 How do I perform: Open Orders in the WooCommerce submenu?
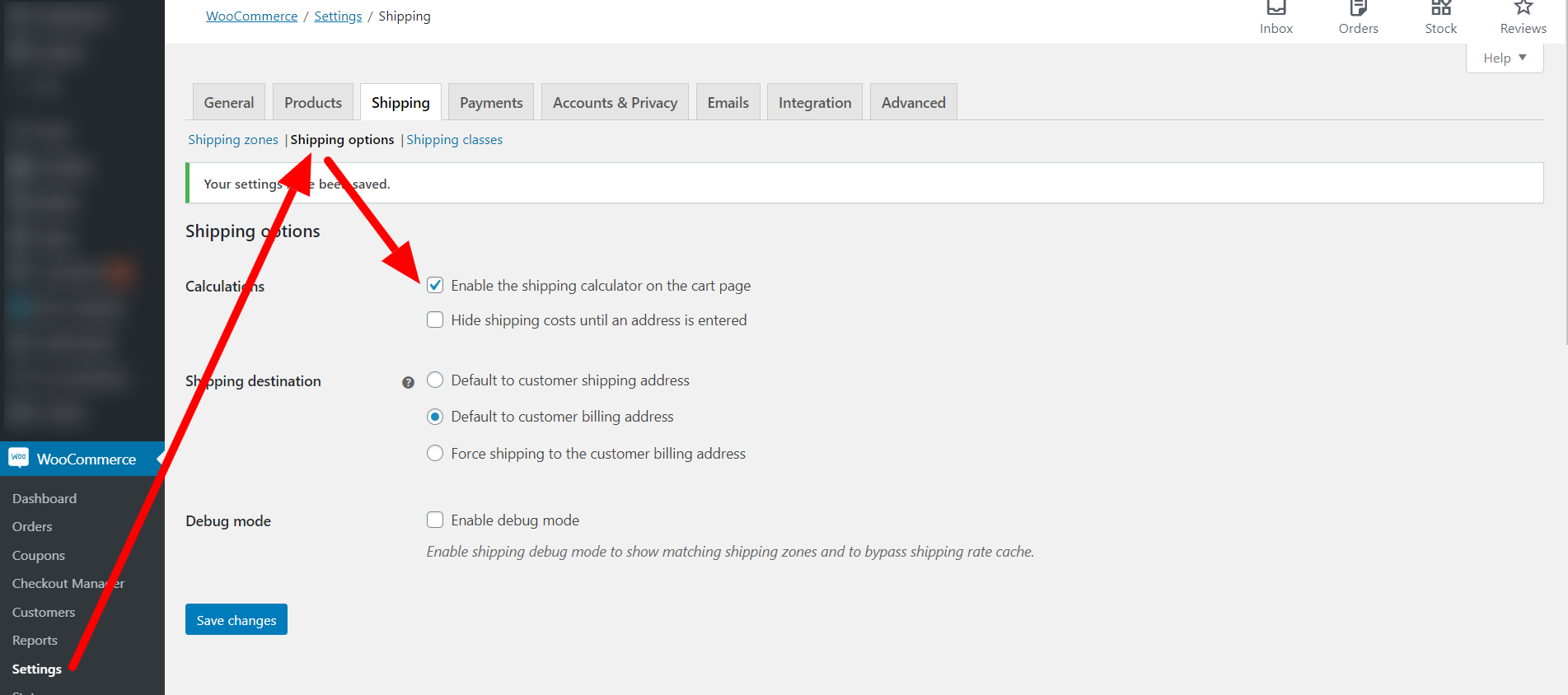pos(32,526)
